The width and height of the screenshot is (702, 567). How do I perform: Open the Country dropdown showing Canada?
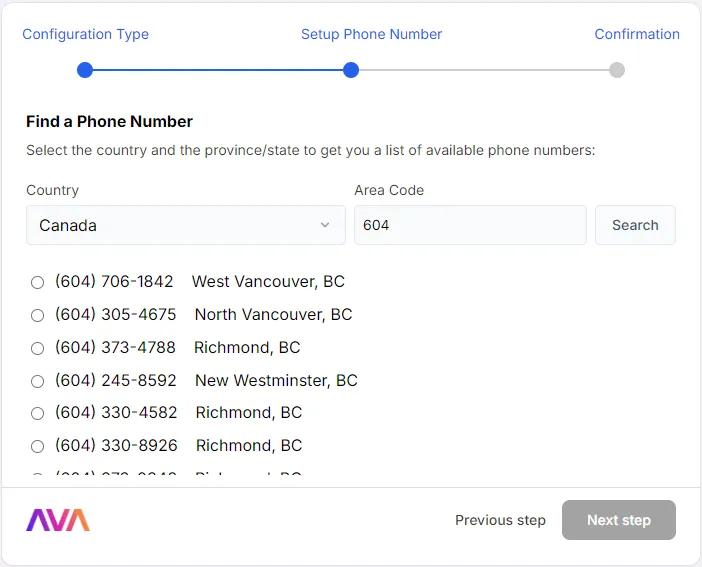pyautogui.click(x=186, y=225)
